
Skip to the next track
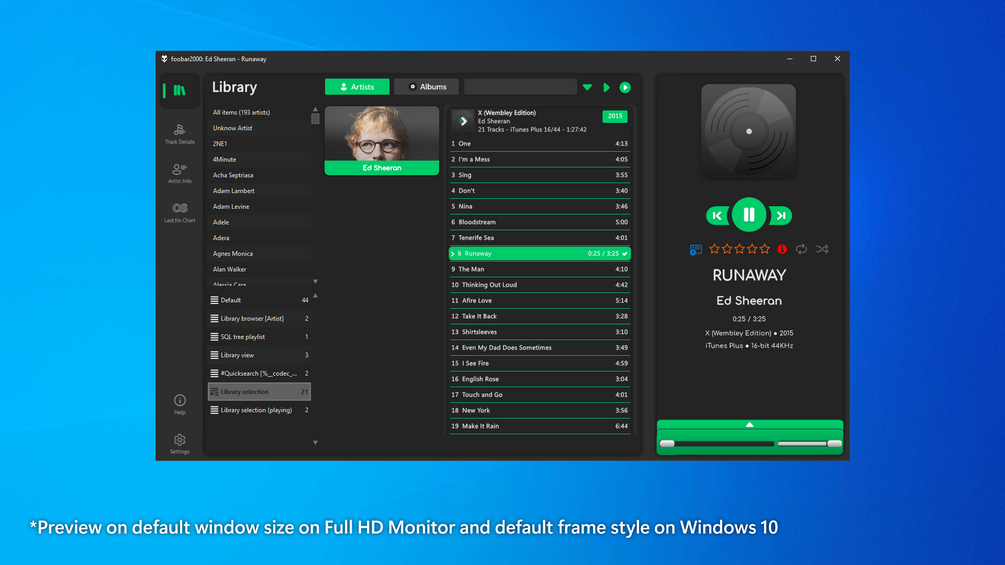781,215
